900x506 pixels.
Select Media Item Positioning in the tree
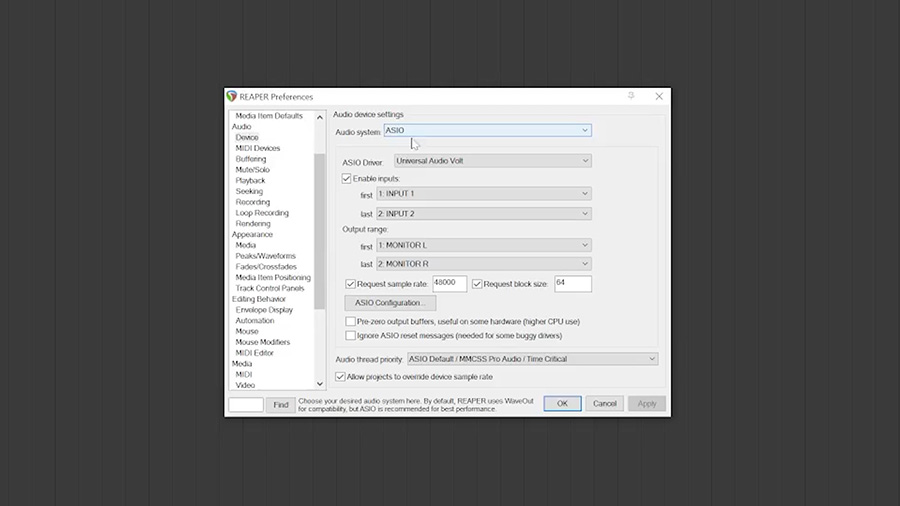coord(273,278)
